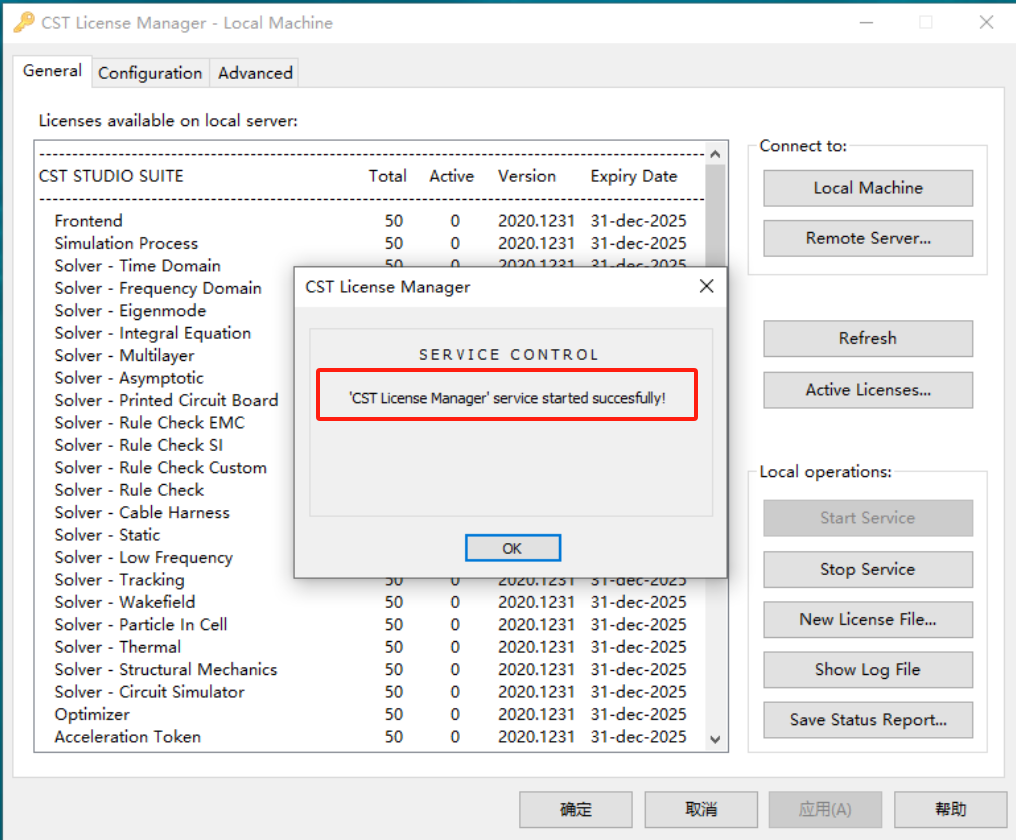
Task: Select the Frontend license row
Action: click(x=370, y=221)
